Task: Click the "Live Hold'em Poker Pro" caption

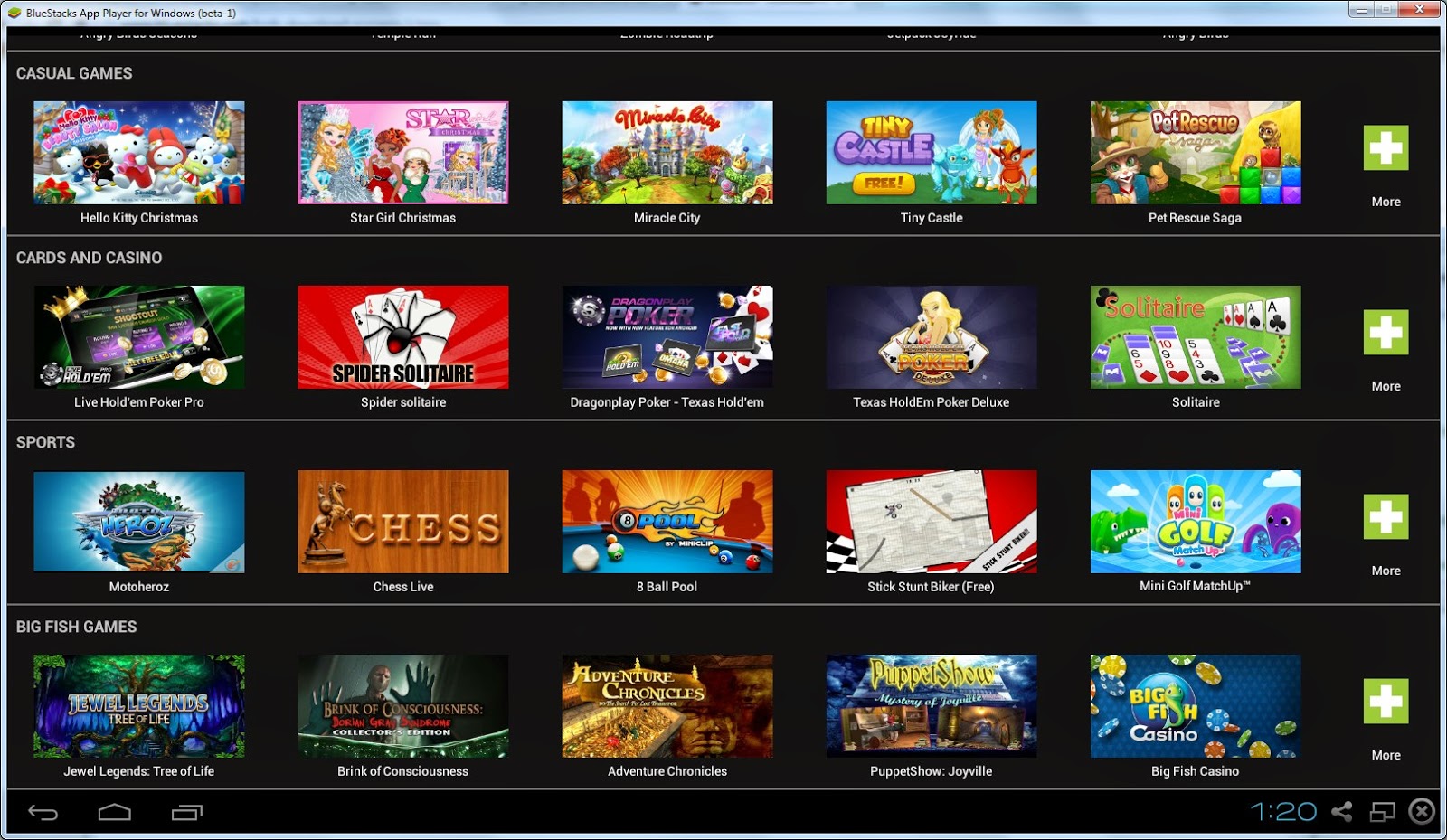Action: tap(139, 402)
